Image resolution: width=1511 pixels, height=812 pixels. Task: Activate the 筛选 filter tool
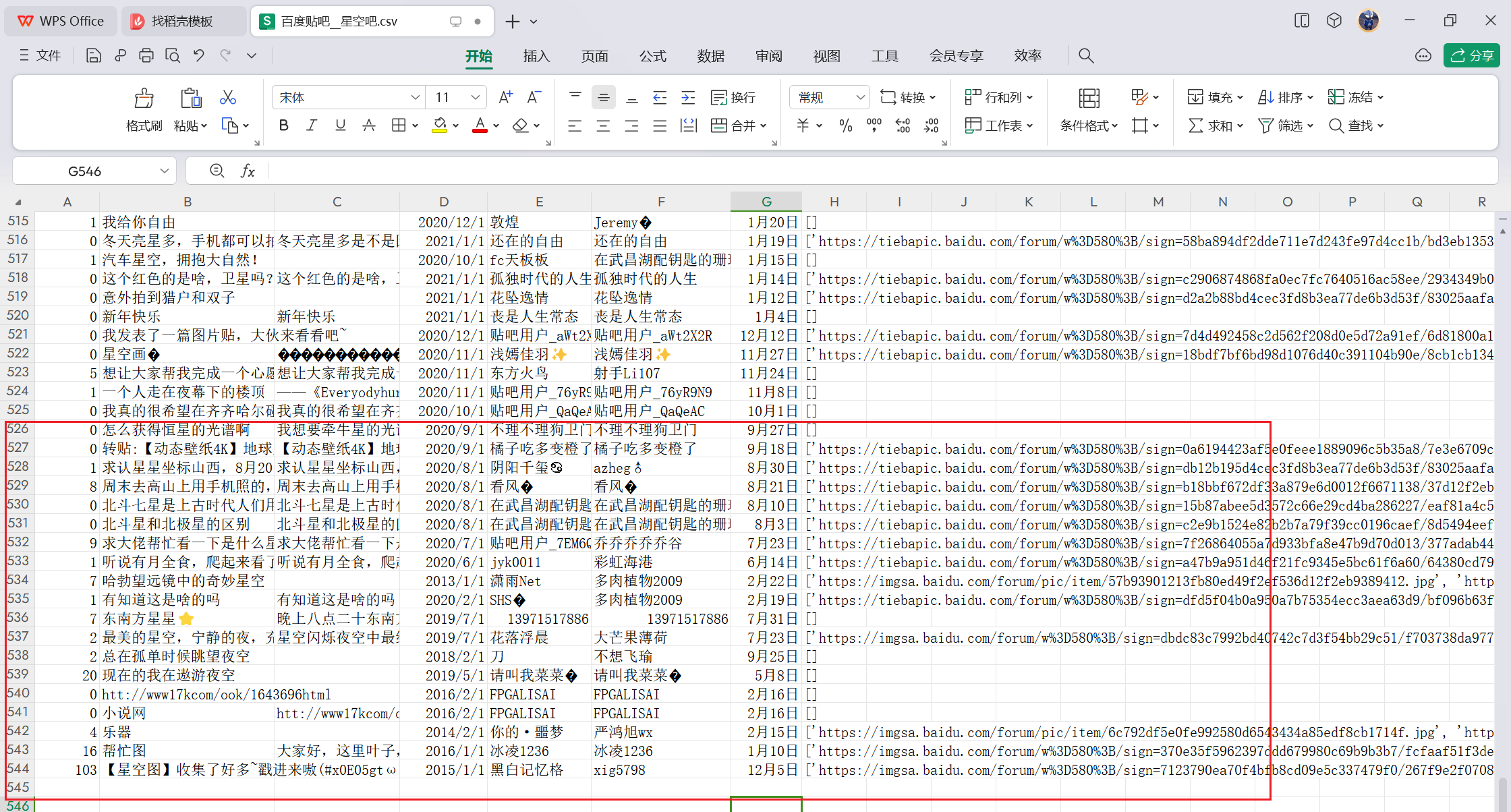tap(1285, 125)
